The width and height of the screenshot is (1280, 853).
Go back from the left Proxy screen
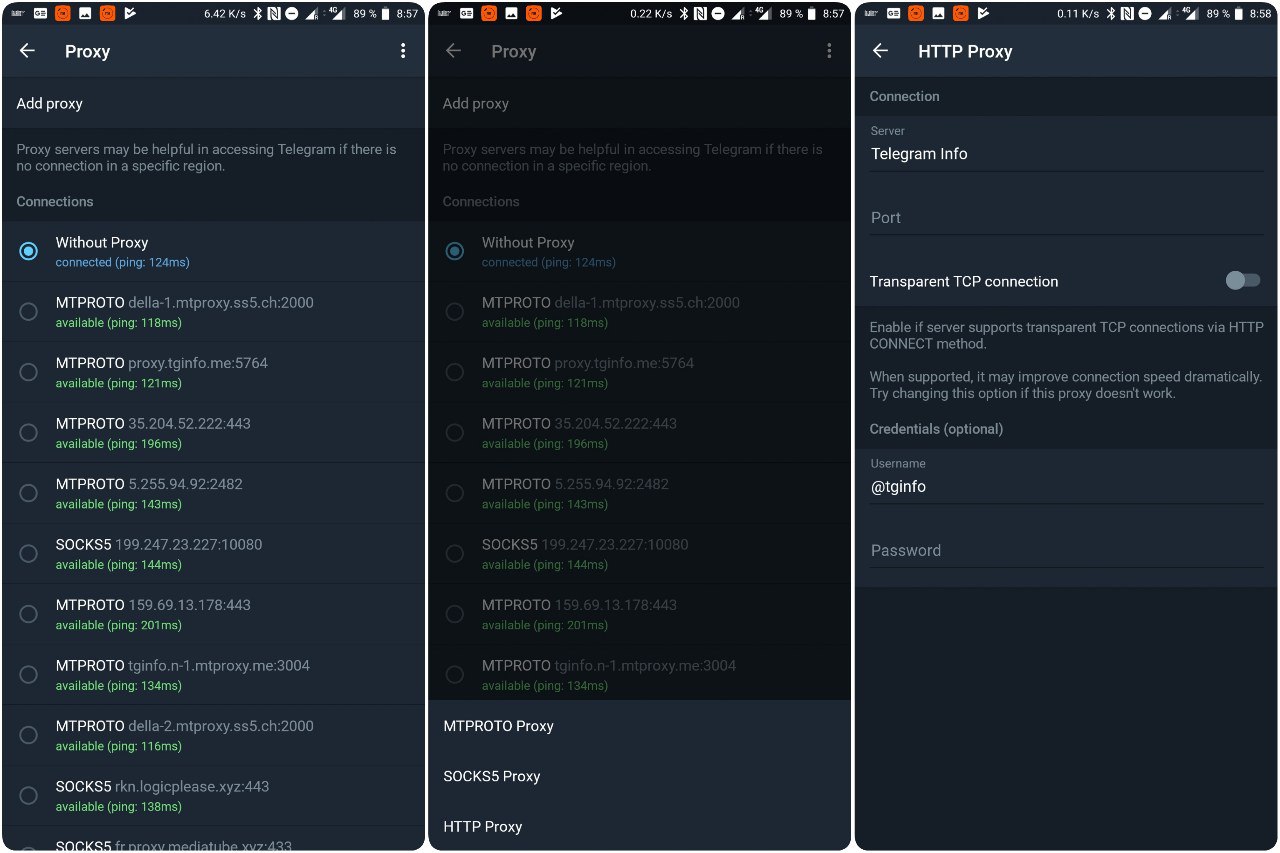27,51
